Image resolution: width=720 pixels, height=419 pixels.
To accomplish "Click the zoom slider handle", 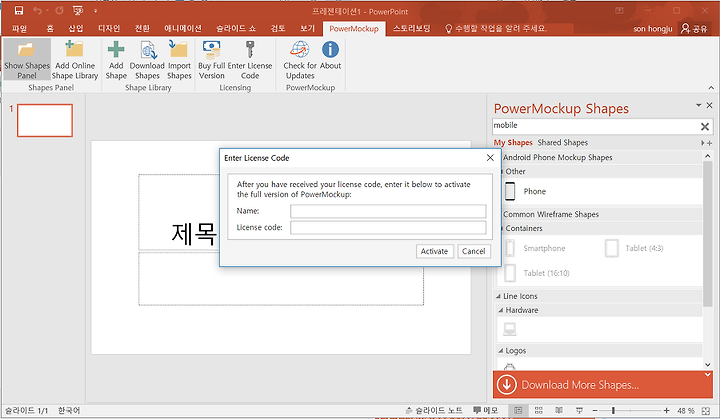I will [613, 410].
